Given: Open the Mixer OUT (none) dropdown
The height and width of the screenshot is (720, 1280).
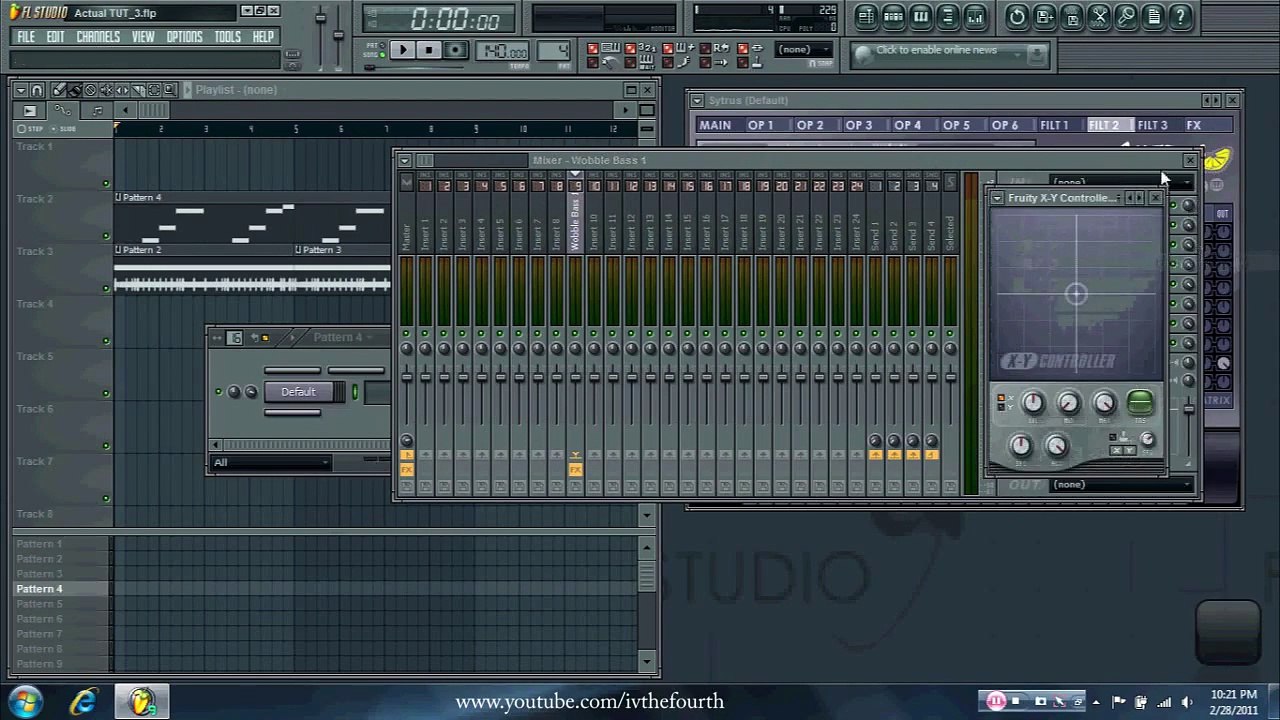Looking at the screenshot, I should 1120,484.
